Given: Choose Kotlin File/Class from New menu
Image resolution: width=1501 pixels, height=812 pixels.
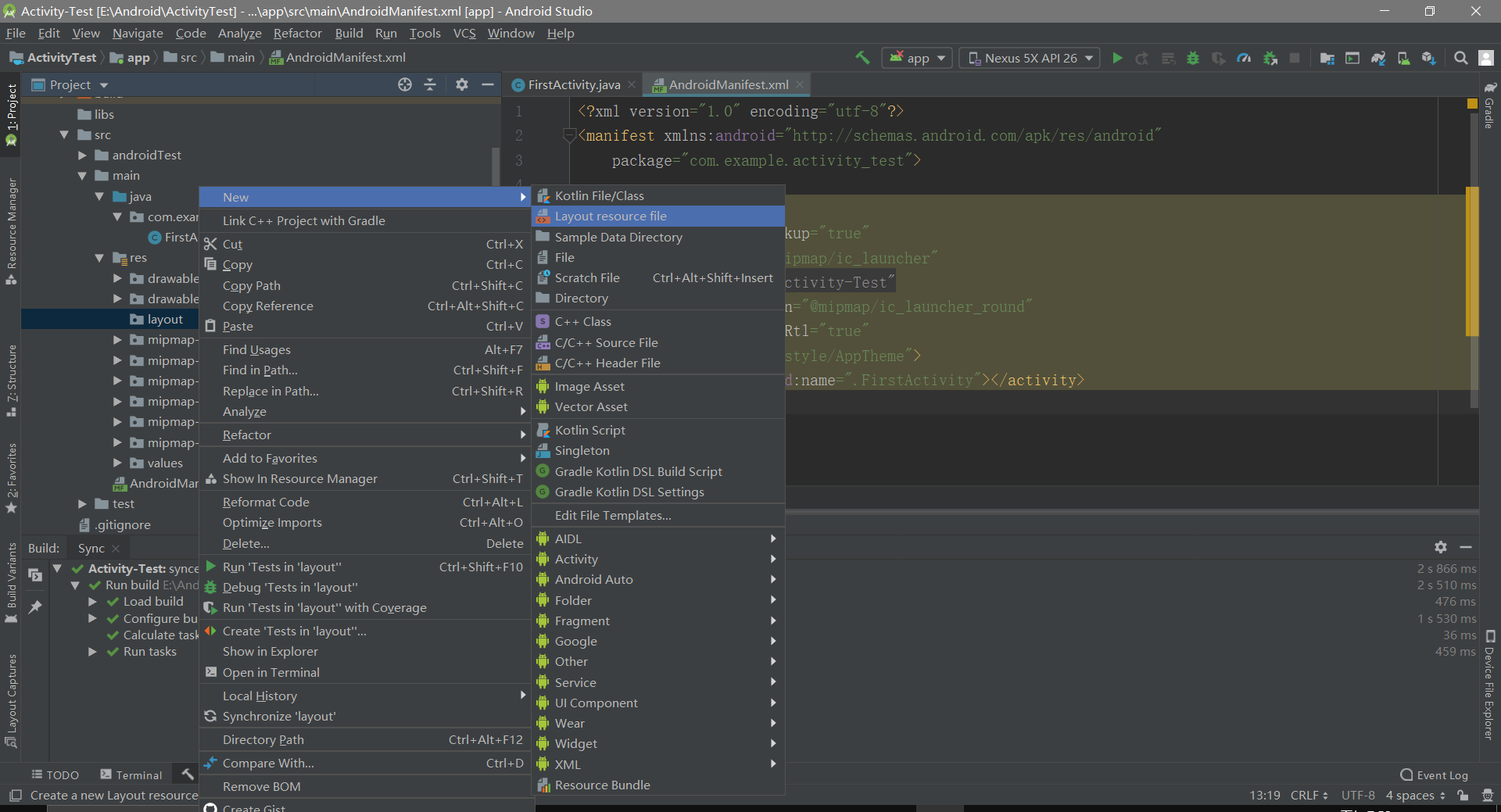Looking at the screenshot, I should pos(658,196).
